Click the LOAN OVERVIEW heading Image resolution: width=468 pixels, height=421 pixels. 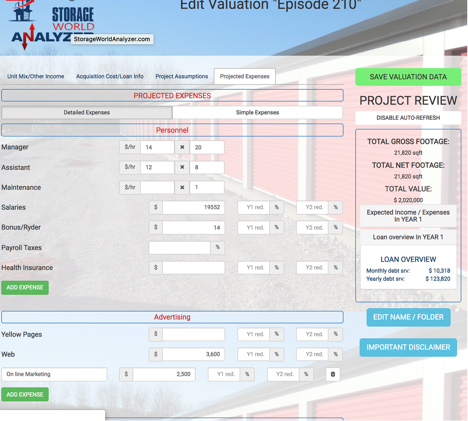408,259
